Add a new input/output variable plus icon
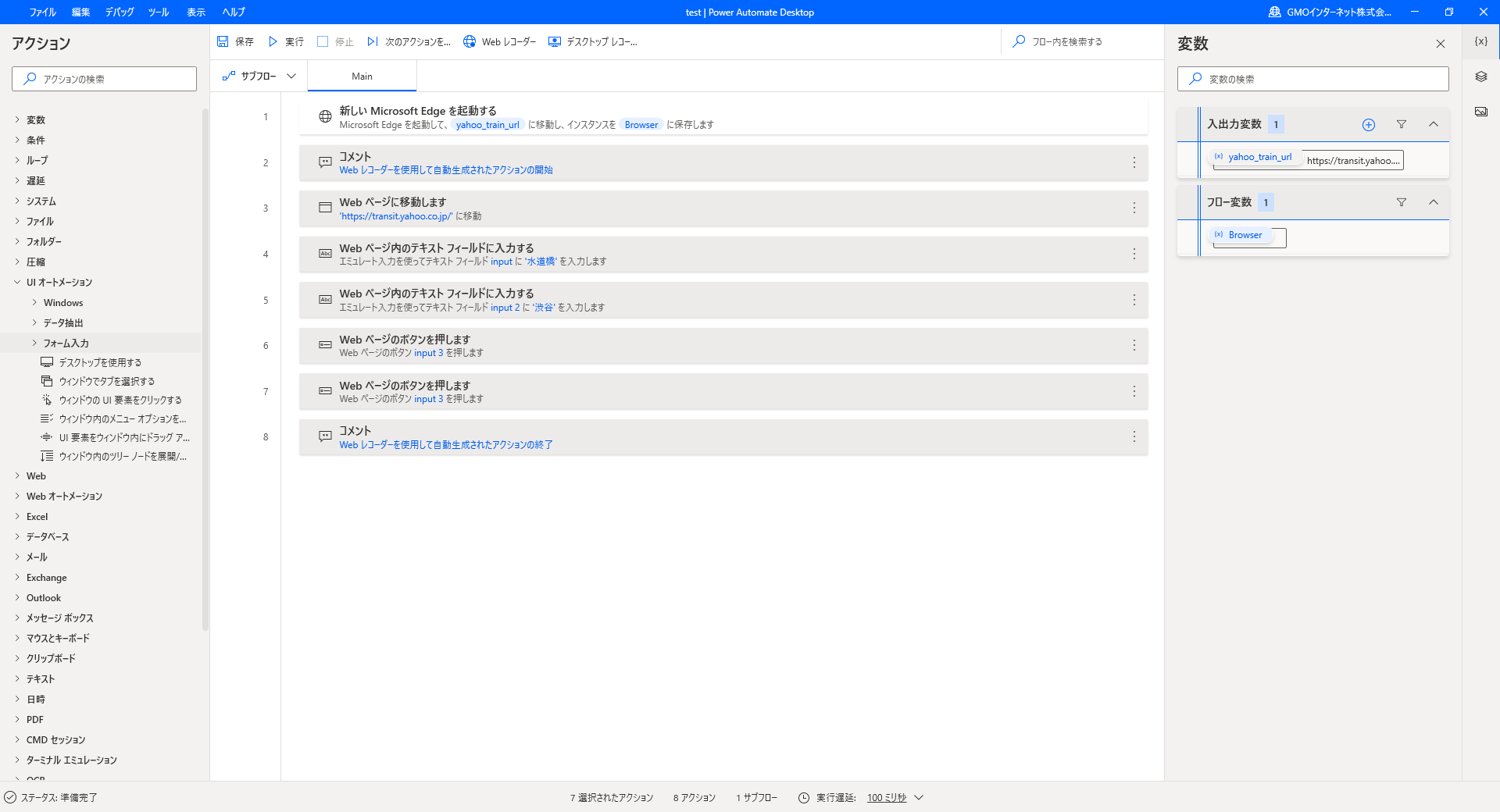The image size is (1500, 812). (1368, 124)
